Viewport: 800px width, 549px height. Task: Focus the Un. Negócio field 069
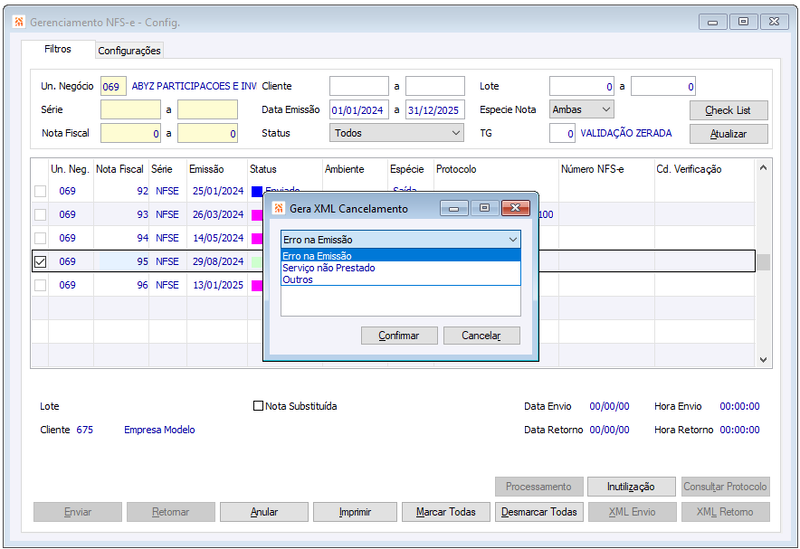pyautogui.click(x=113, y=86)
